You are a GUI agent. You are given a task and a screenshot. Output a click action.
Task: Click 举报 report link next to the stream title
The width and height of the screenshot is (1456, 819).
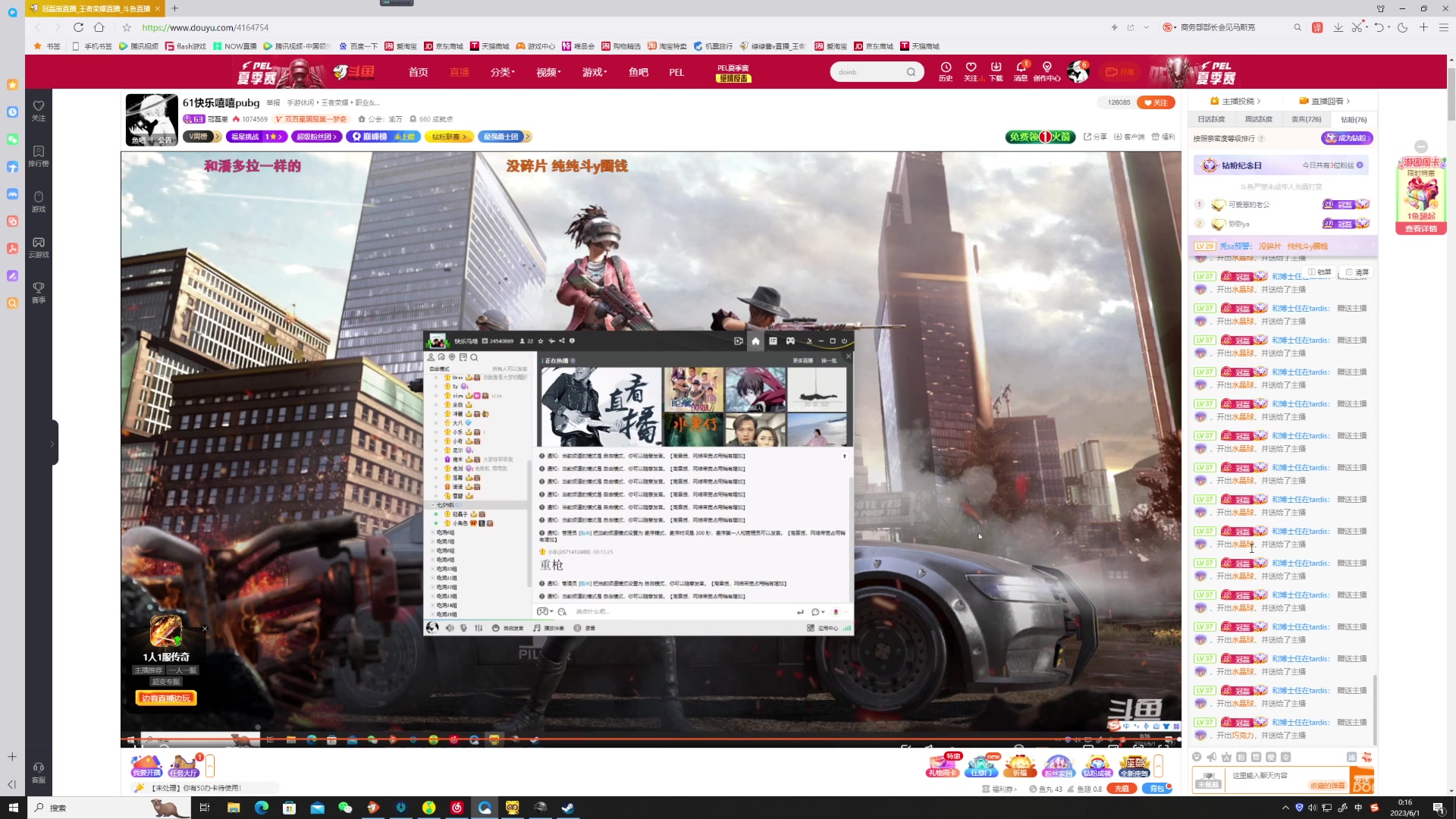coord(273,102)
